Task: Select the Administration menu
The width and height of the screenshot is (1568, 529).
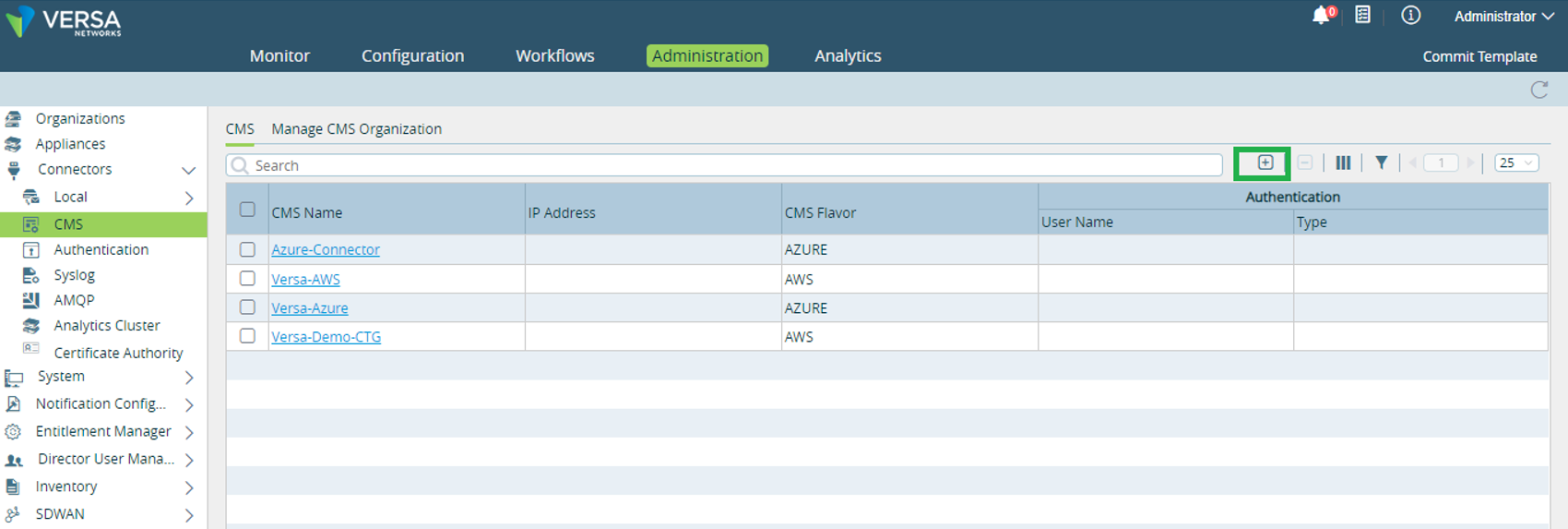Action: tap(707, 55)
